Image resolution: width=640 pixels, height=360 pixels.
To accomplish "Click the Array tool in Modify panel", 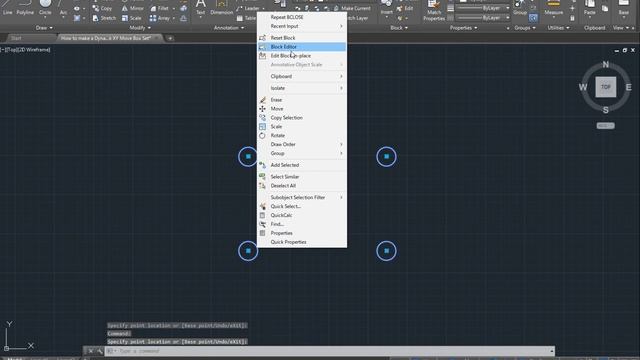I will pos(160,18).
